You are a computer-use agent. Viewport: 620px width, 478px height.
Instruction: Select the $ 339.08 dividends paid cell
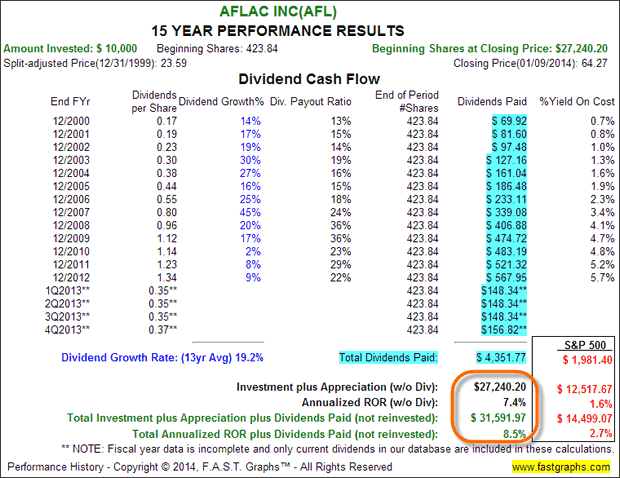[x=506, y=212]
